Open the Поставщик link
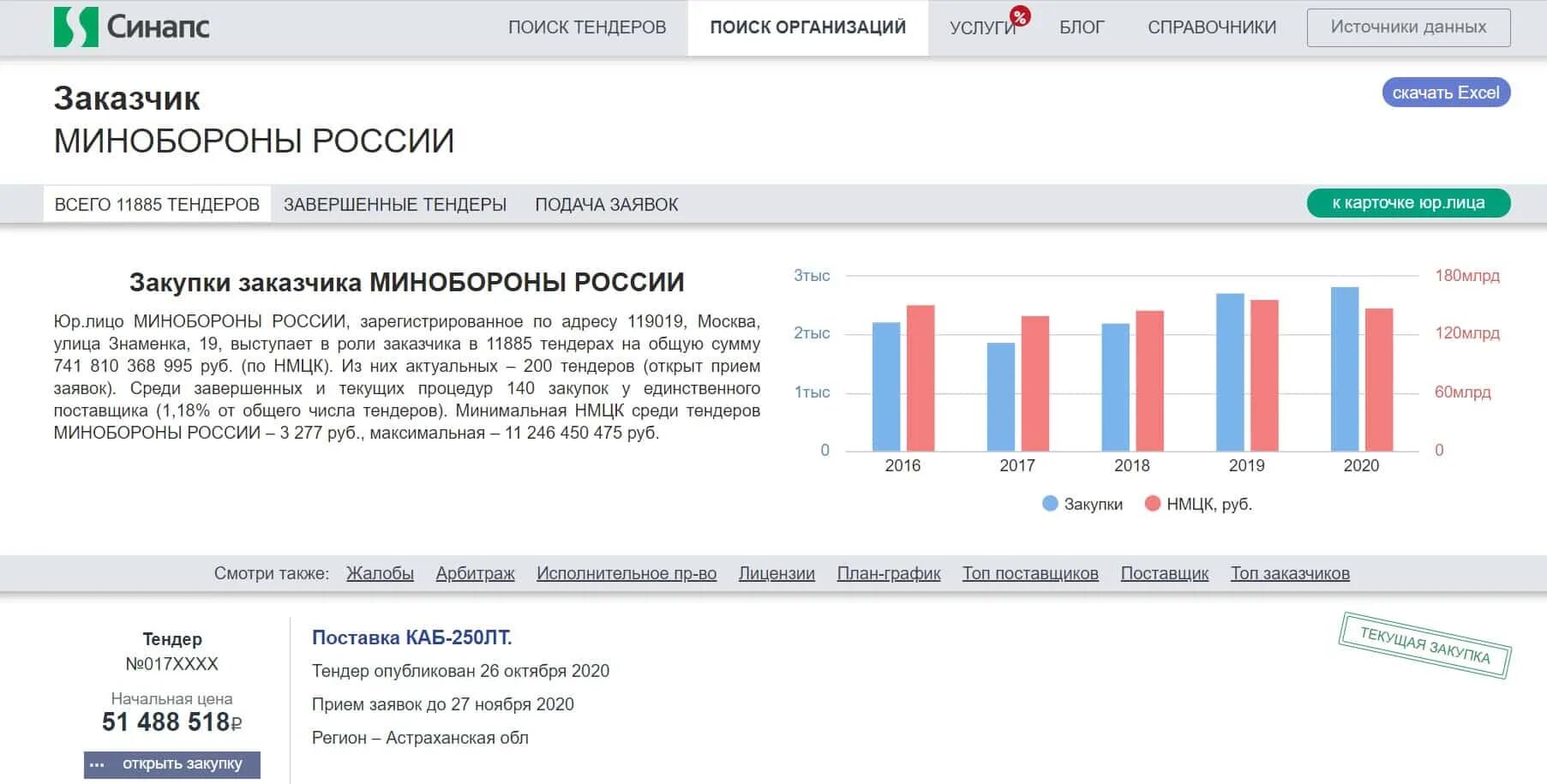Screen dimensions: 1547x784 1165,573
